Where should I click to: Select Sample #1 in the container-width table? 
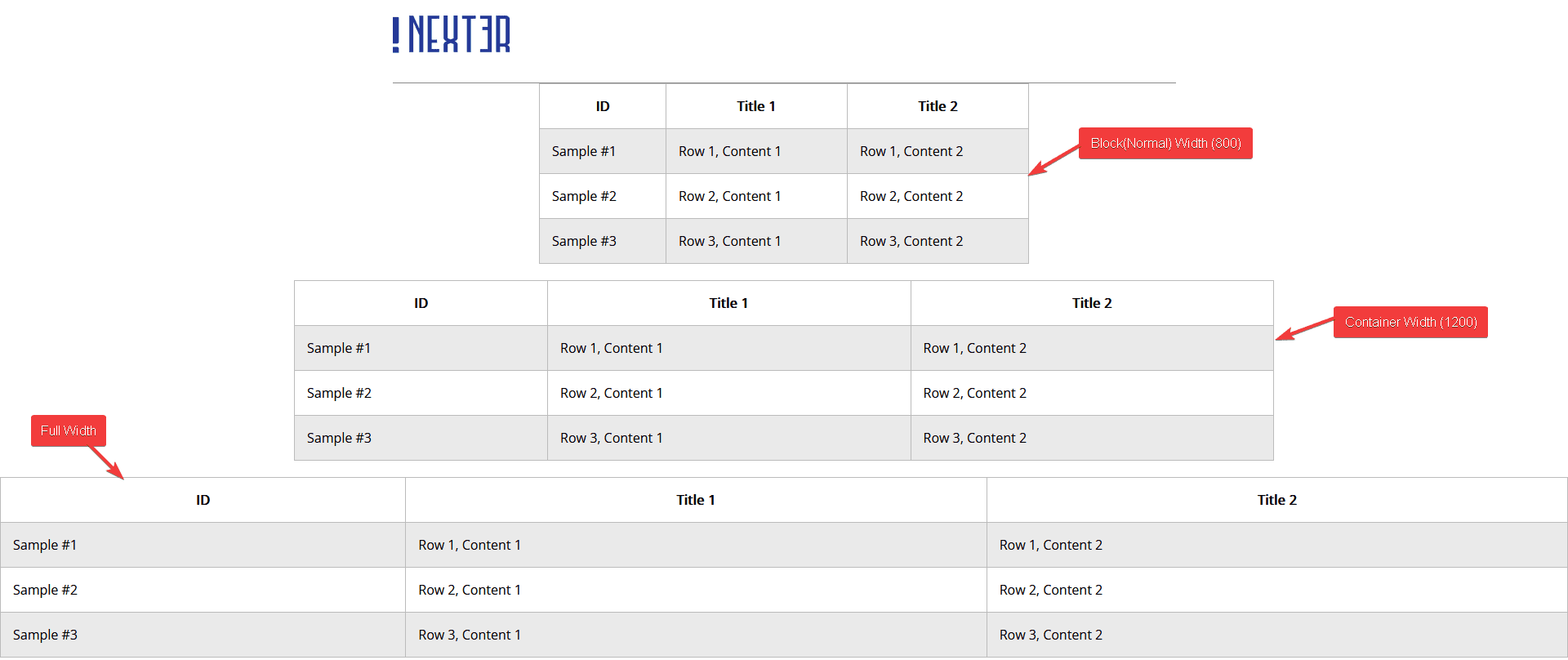coord(421,348)
